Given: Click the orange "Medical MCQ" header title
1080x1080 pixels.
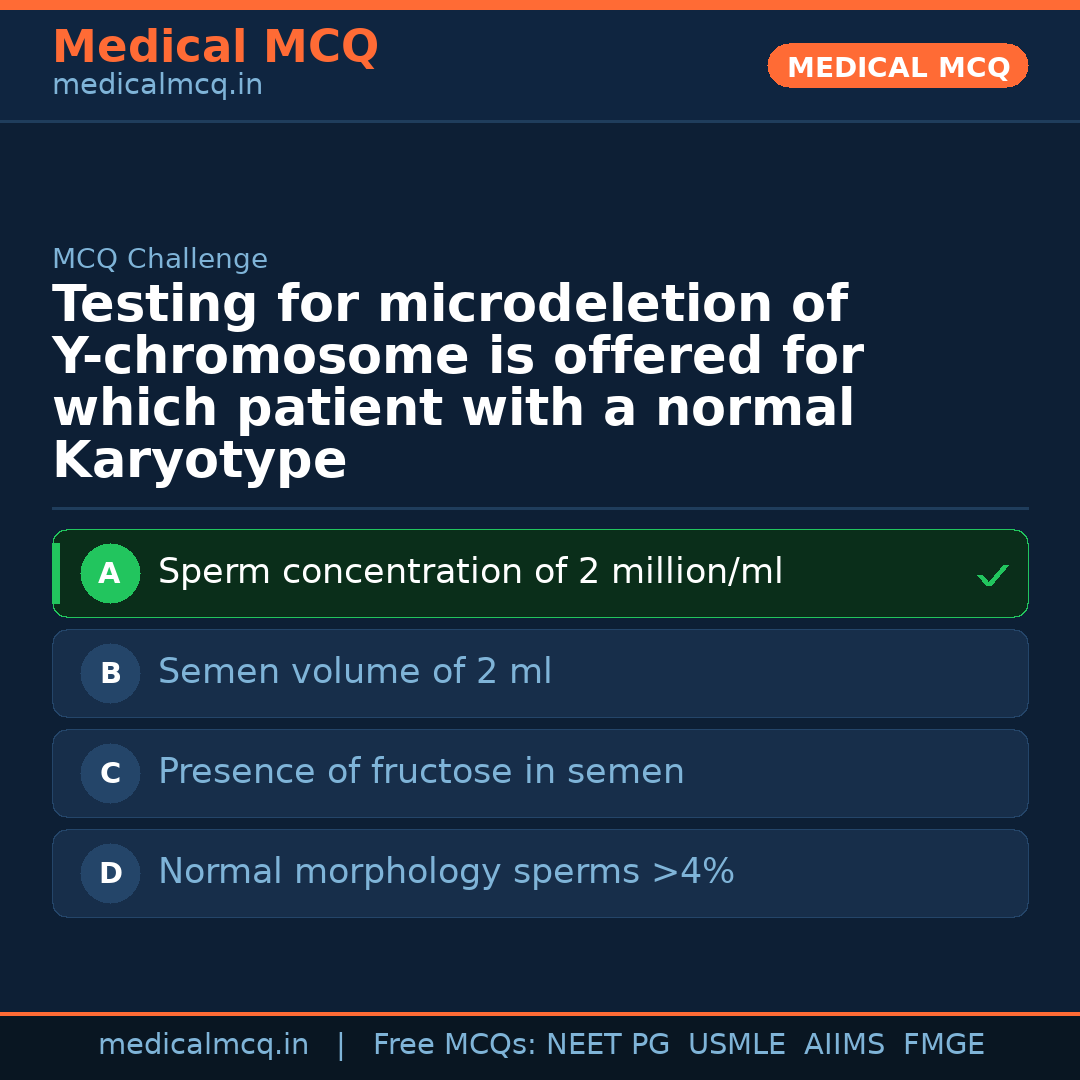Looking at the screenshot, I should pos(215,47).
